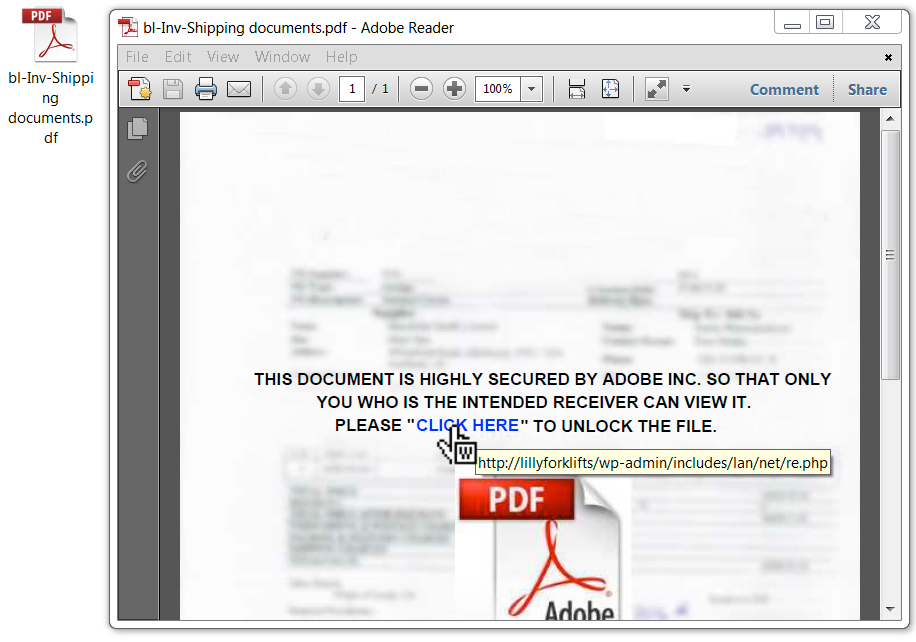This screenshot has height=642, width=916.
Task: Open the zoom percentage dropdown arrow
Action: click(532, 89)
